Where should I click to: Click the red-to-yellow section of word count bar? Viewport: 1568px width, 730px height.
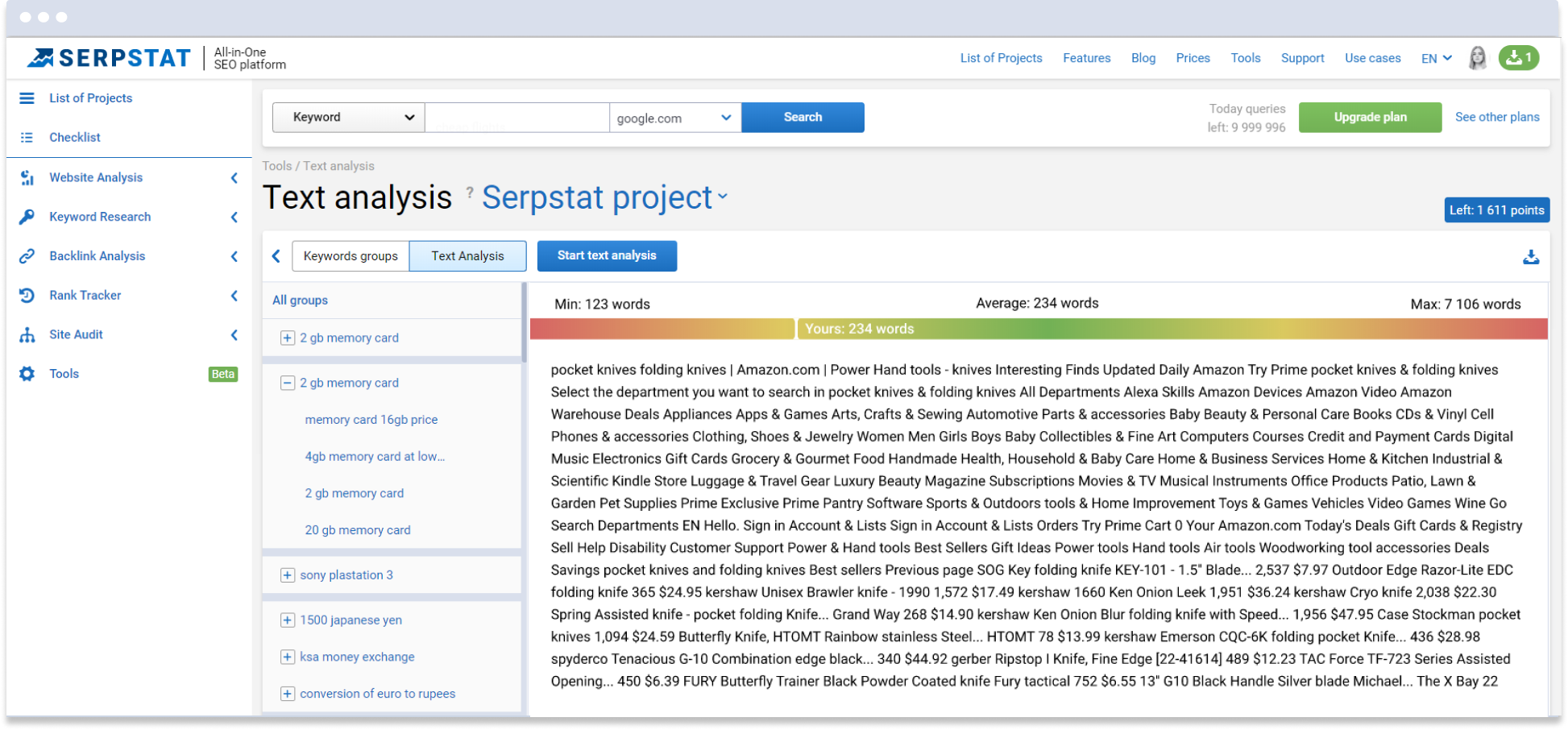tap(662, 329)
